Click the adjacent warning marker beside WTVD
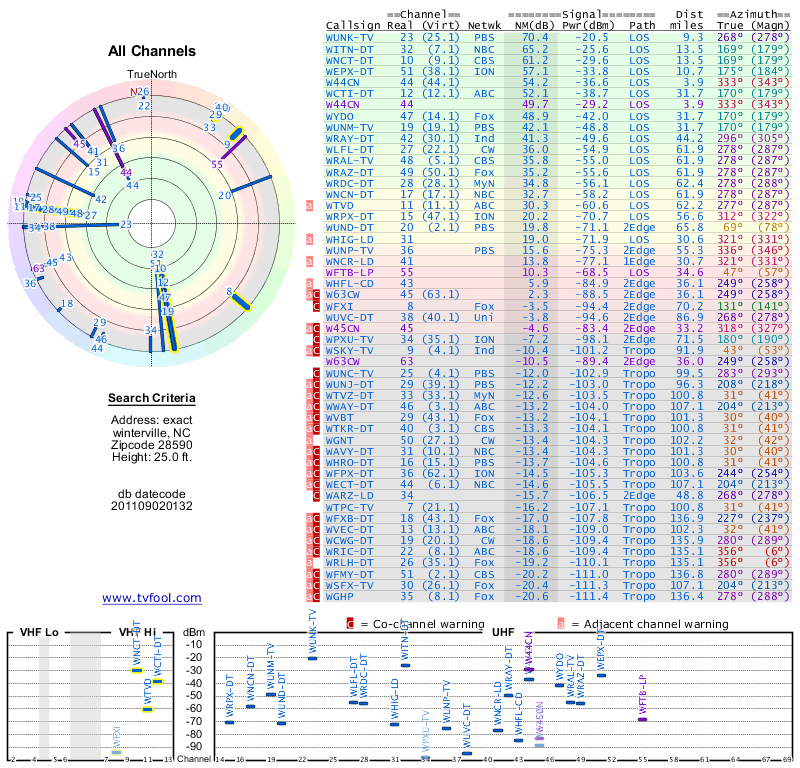Viewport: 800px width, 768px height. tap(309, 206)
